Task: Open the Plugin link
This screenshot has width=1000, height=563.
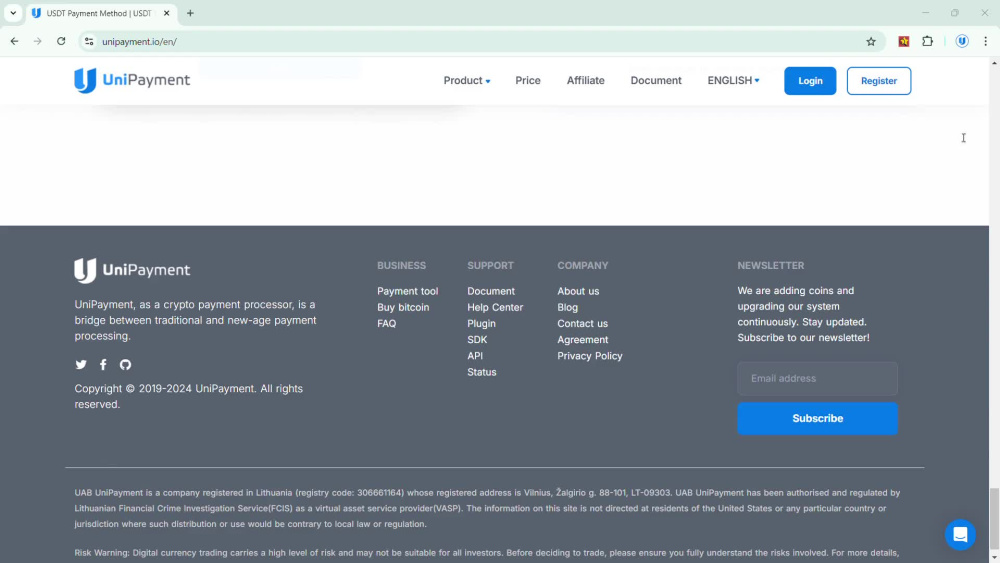Action: pos(481,323)
